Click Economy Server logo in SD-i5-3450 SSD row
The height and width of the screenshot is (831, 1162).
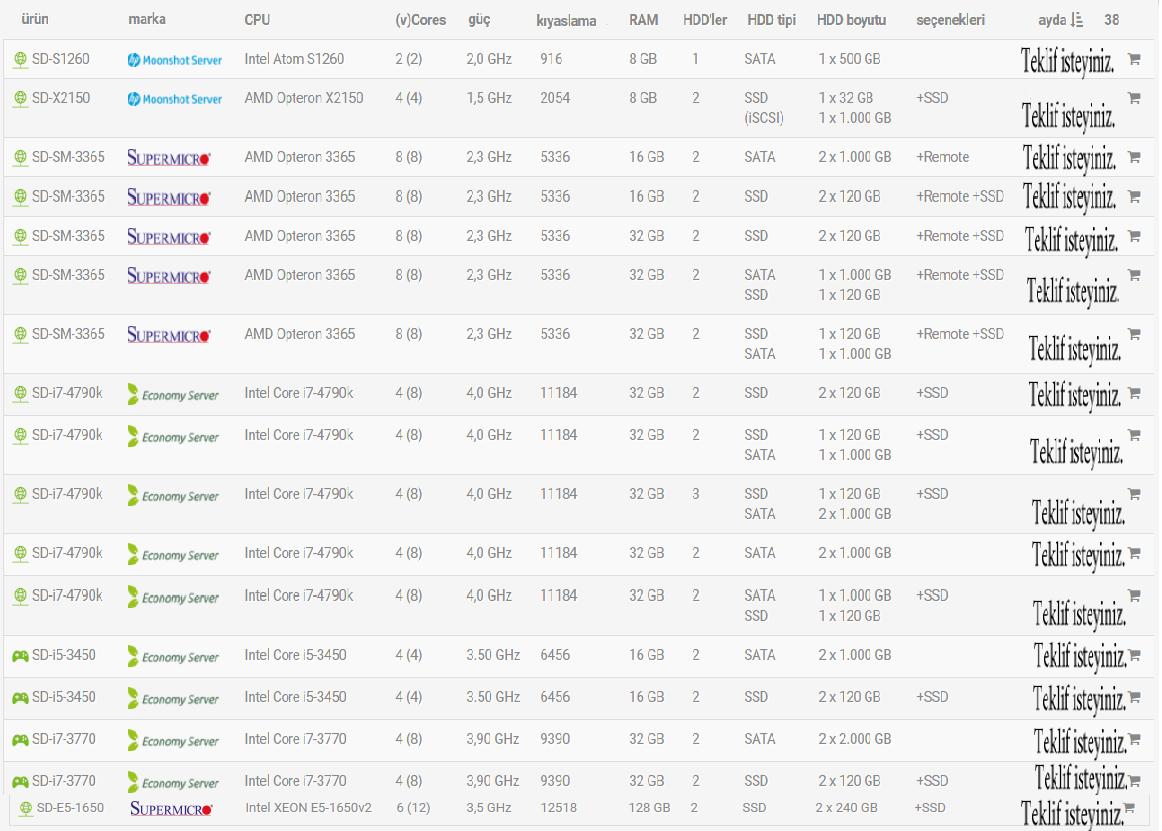tap(173, 698)
